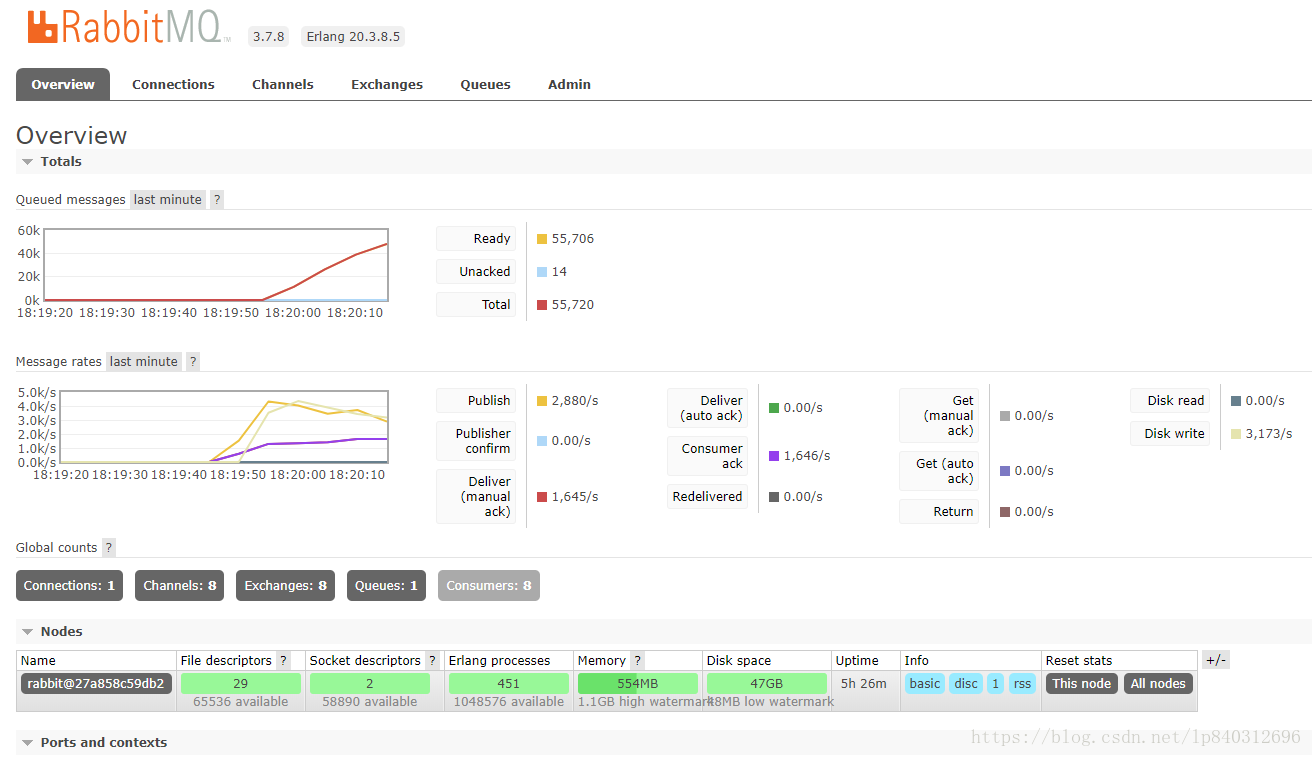Toggle the Ready series label

click(476, 238)
